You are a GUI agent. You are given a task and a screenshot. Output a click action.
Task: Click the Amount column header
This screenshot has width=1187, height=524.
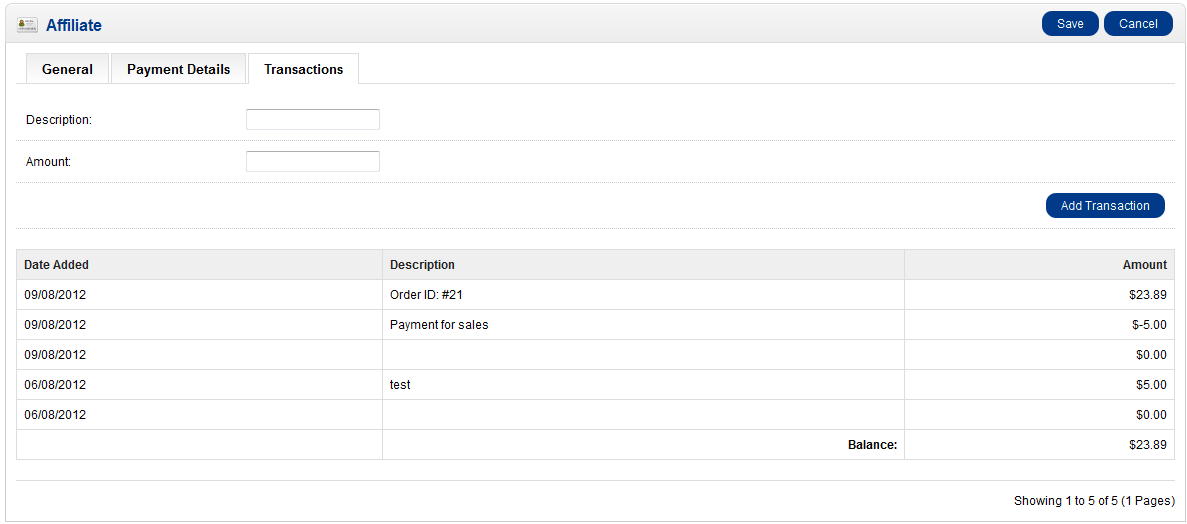[x=1144, y=265]
